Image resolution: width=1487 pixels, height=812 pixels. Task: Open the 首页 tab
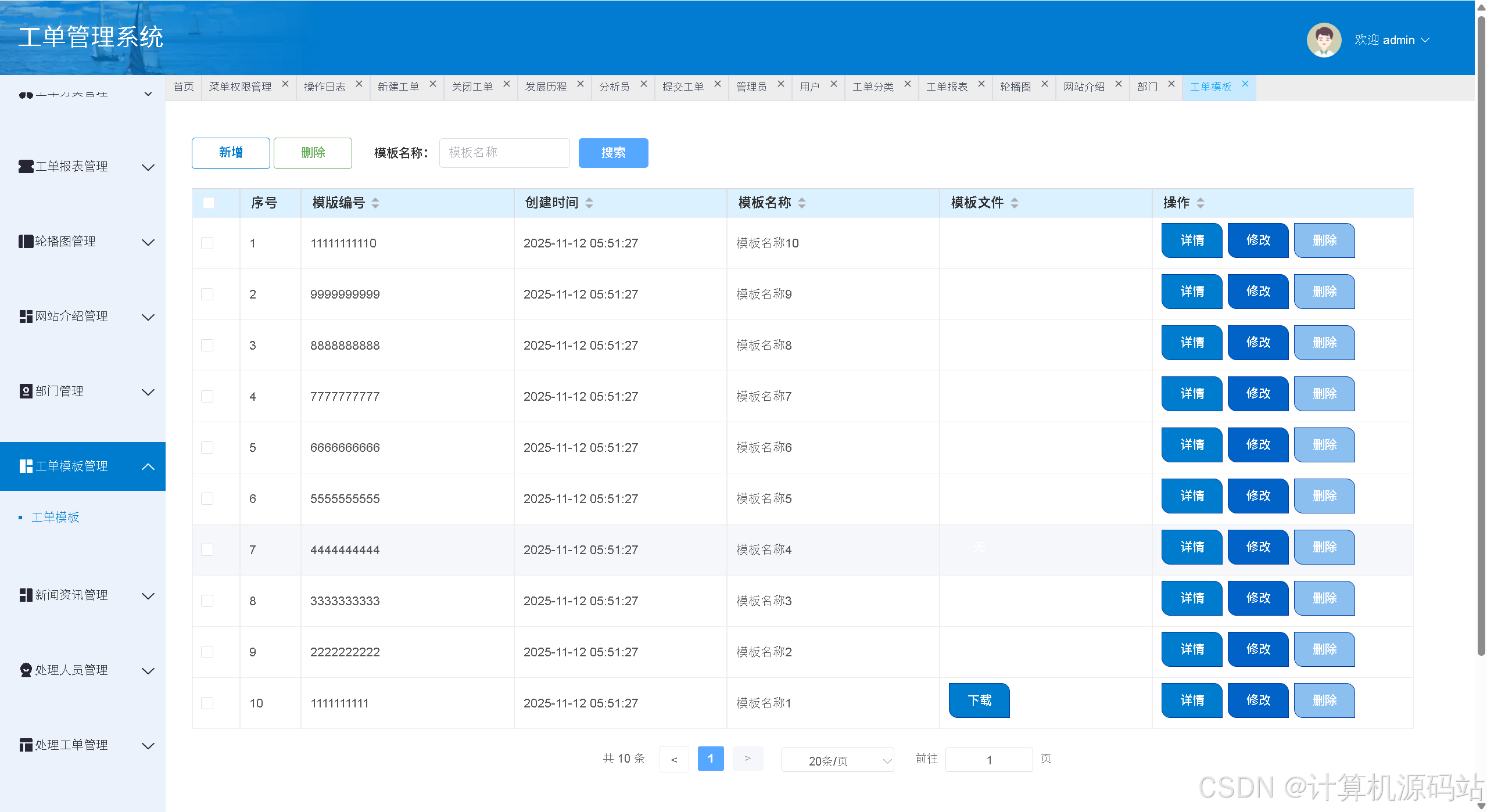(x=184, y=87)
